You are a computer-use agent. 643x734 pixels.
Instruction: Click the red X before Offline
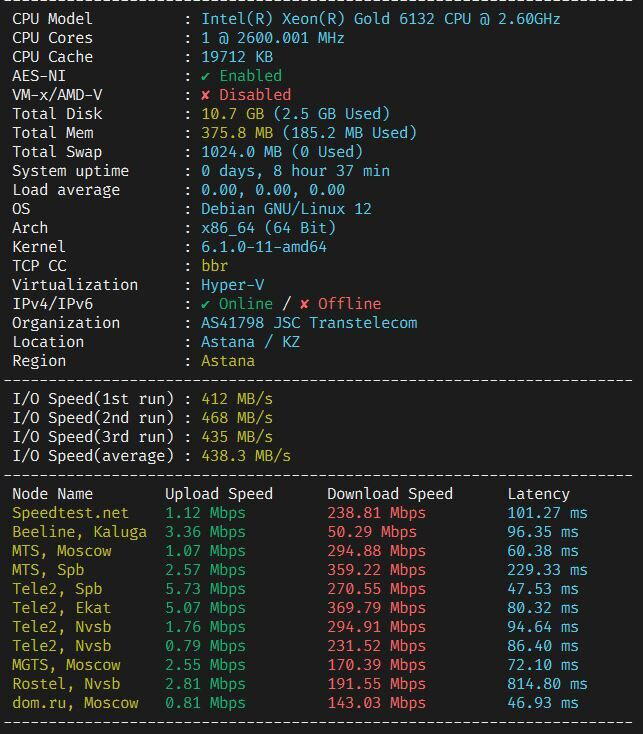click(305, 304)
